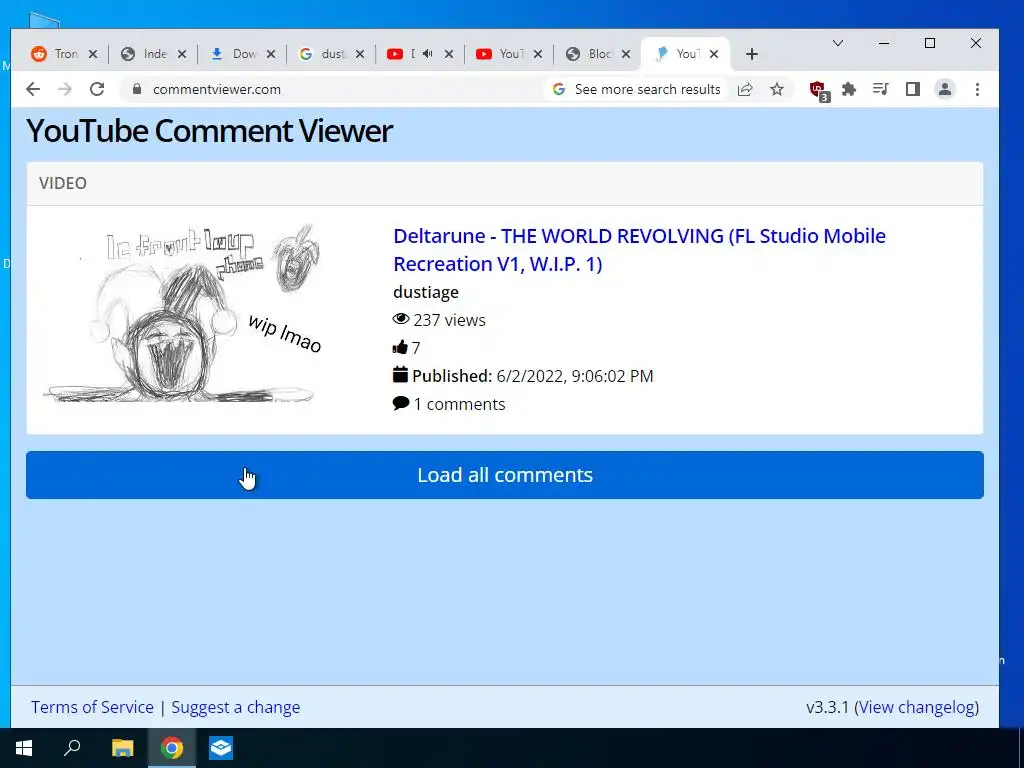Reload the page with the refresh icon
Screen dimensions: 1024x768
click(97, 89)
